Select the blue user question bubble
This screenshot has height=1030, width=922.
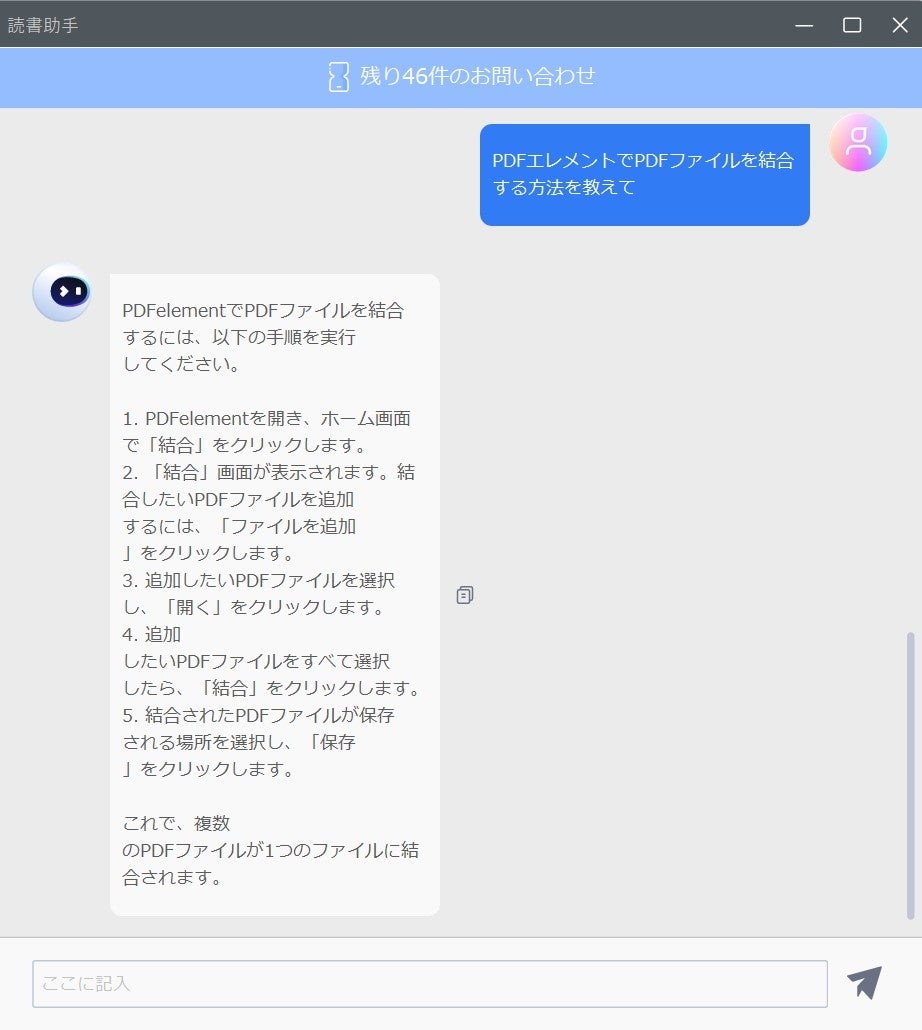(x=644, y=175)
